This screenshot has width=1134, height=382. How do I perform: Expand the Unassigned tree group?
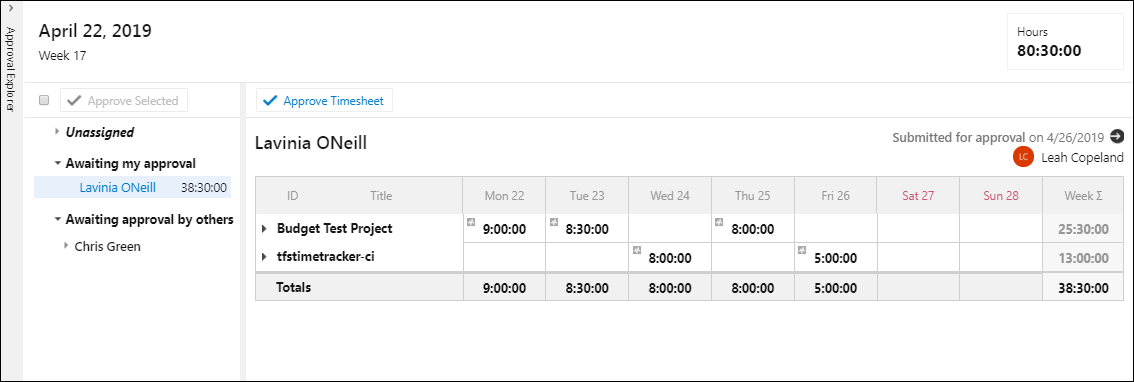[57, 132]
